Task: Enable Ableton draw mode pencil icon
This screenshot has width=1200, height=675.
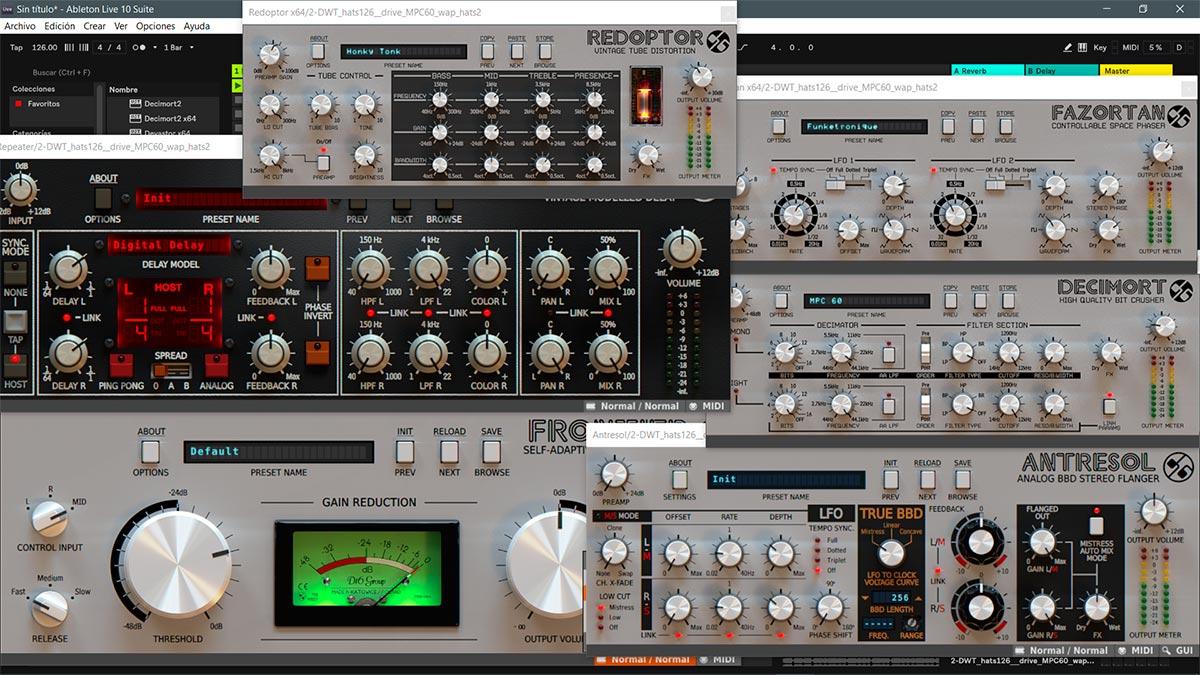Action: pyautogui.click(x=1067, y=47)
